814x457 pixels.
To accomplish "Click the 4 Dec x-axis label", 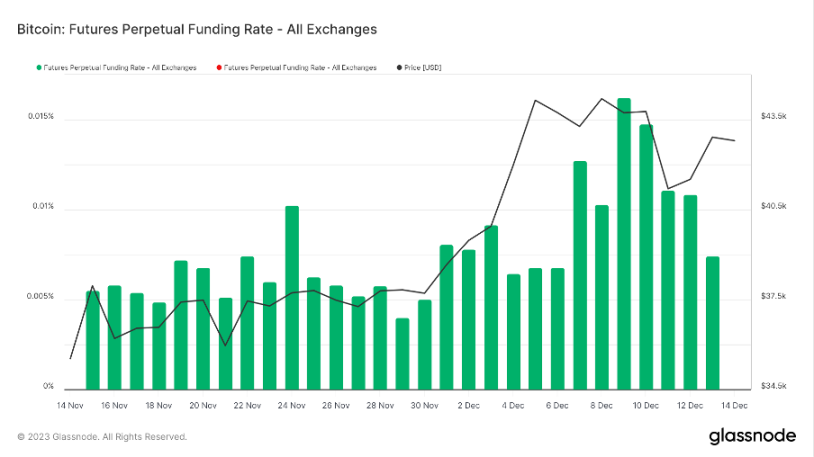I will [513, 405].
